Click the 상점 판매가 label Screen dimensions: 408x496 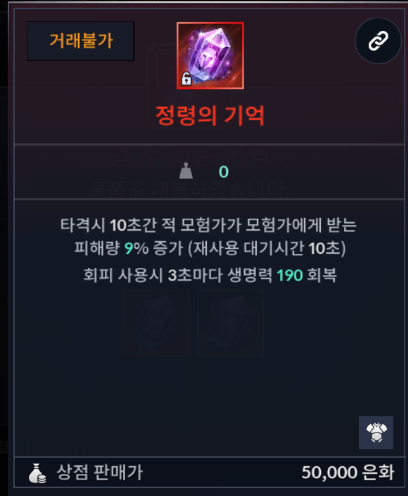point(100,472)
